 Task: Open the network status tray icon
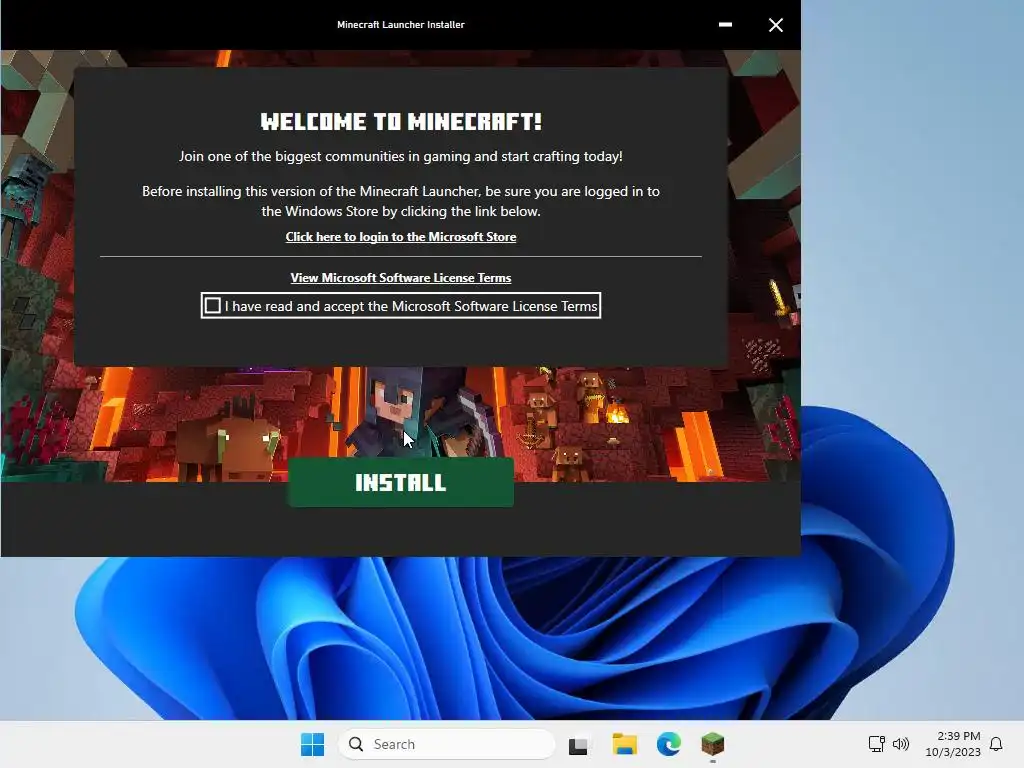click(x=876, y=744)
